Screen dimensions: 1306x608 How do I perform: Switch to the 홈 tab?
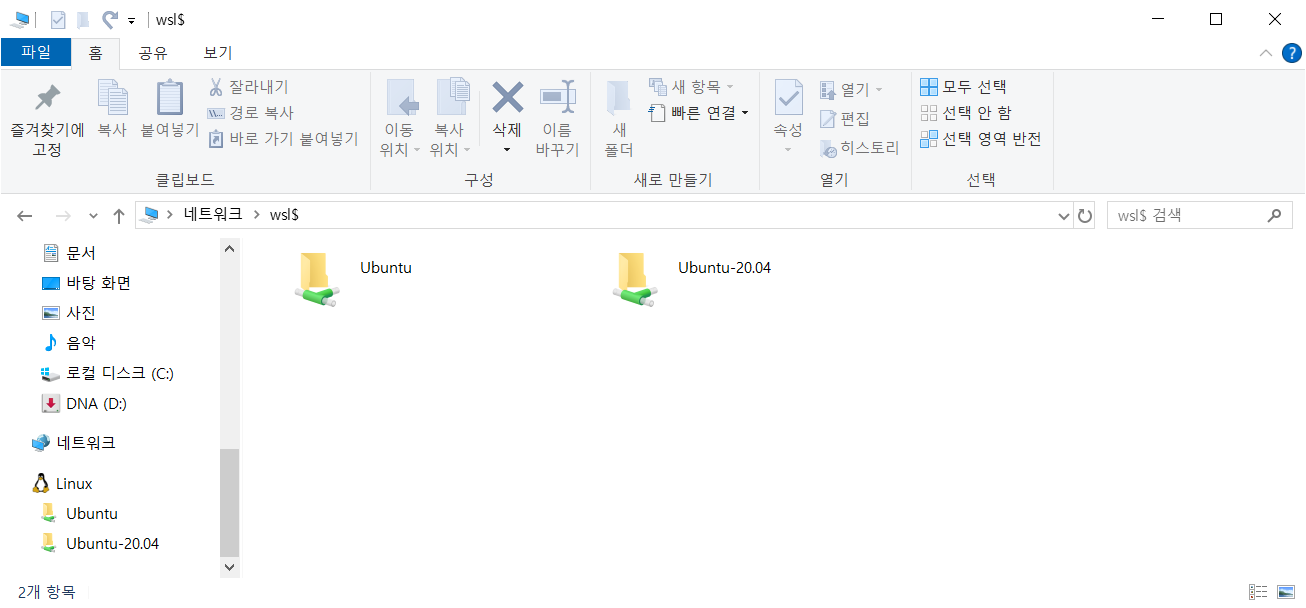tap(95, 53)
